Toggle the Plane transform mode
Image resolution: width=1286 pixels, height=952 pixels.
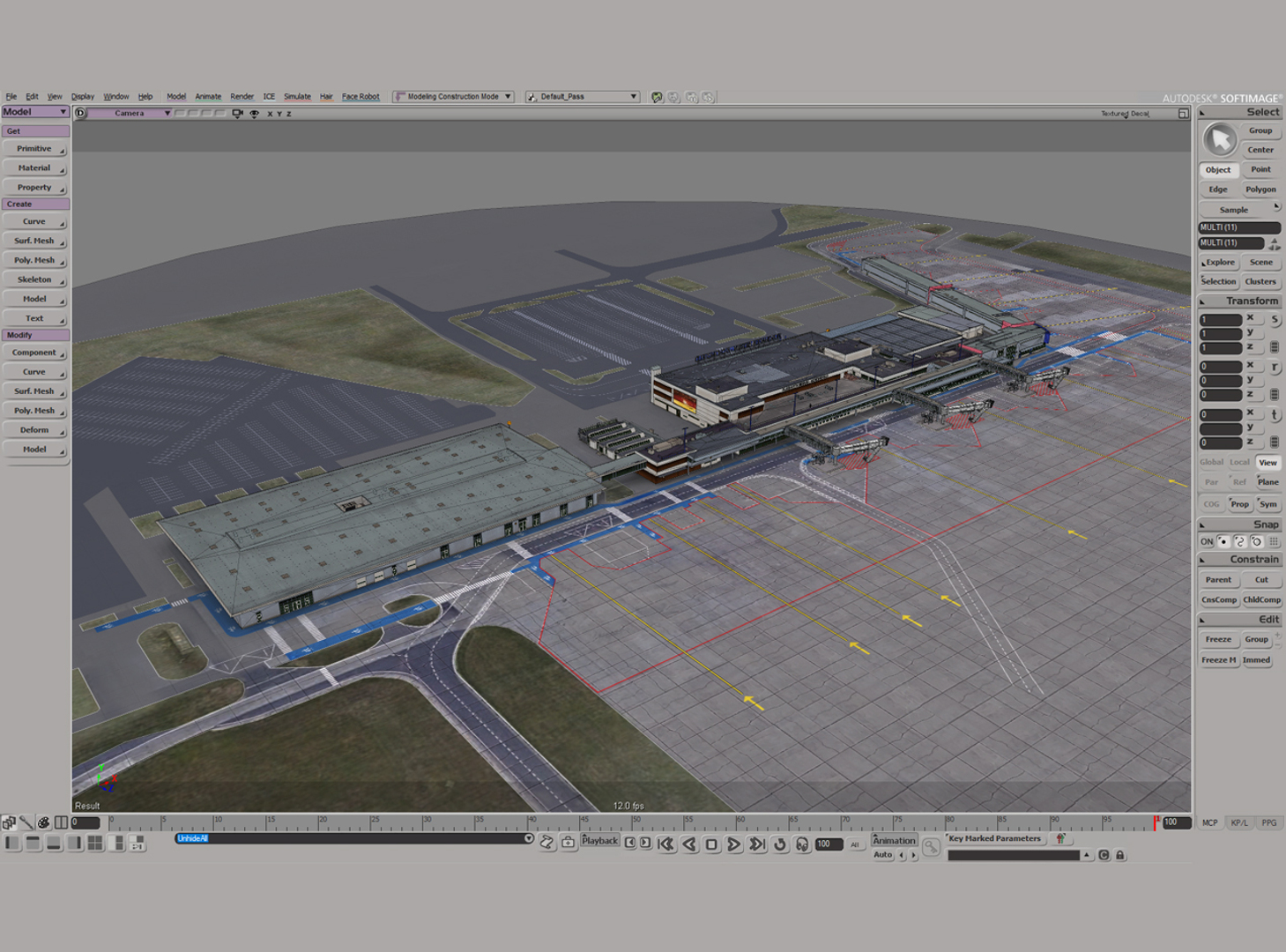coord(1267,482)
